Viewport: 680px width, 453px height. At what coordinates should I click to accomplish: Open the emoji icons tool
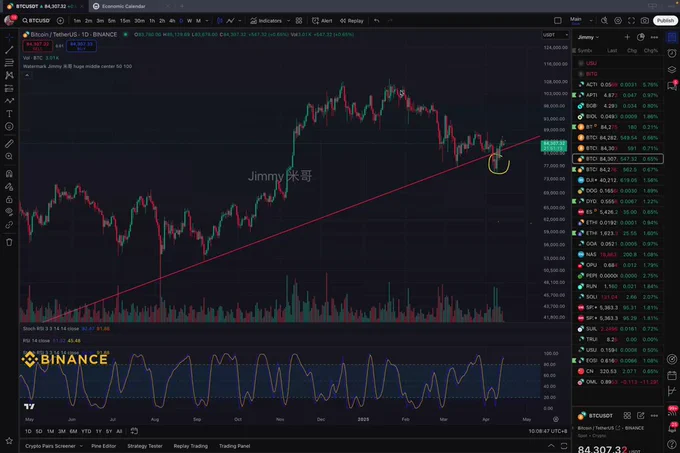tap(9, 127)
